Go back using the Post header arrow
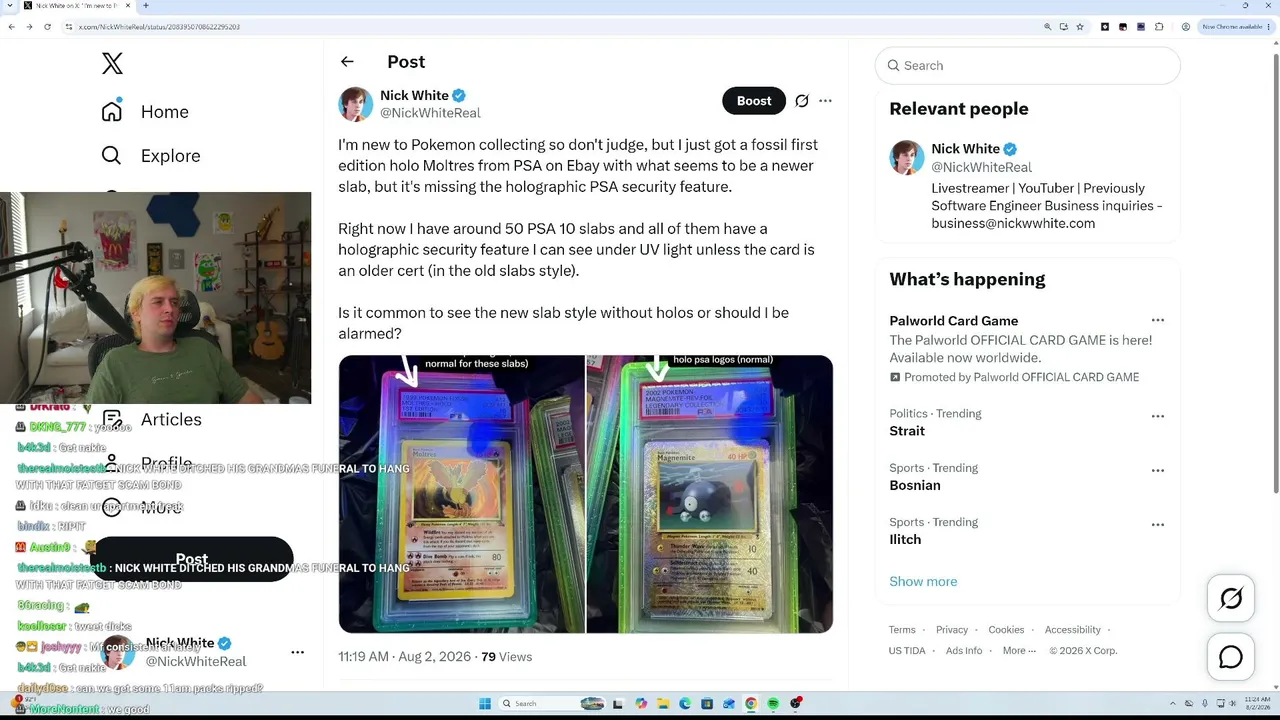This screenshot has width=1280, height=720. click(347, 62)
